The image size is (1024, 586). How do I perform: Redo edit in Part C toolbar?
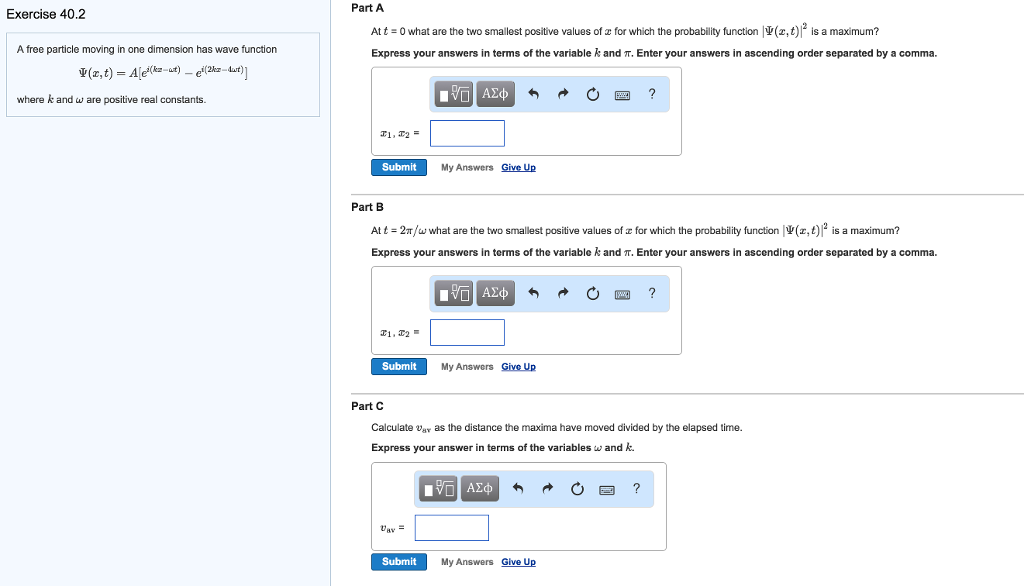(x=547, y=489)
